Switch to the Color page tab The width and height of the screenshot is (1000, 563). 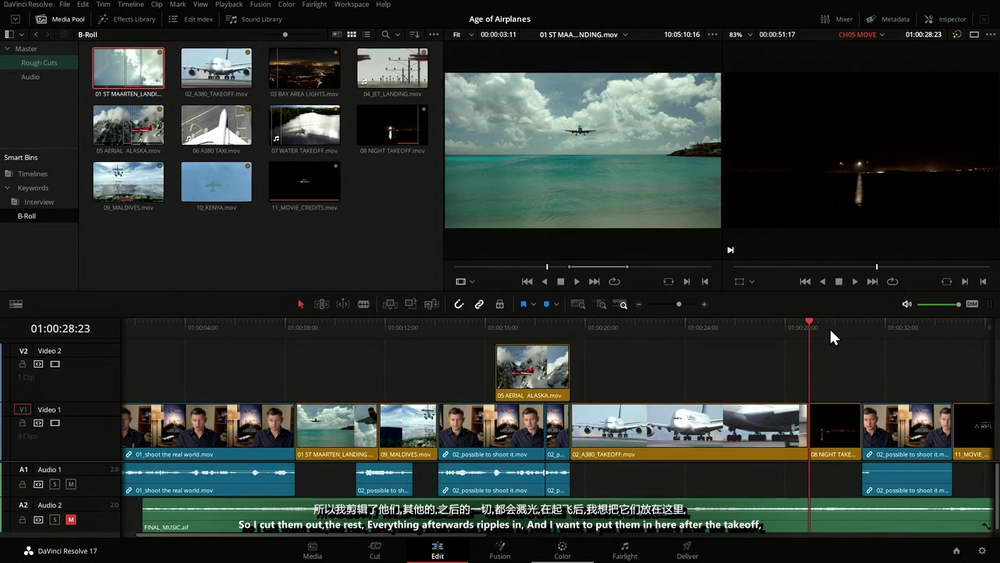(x=562, y=550)
